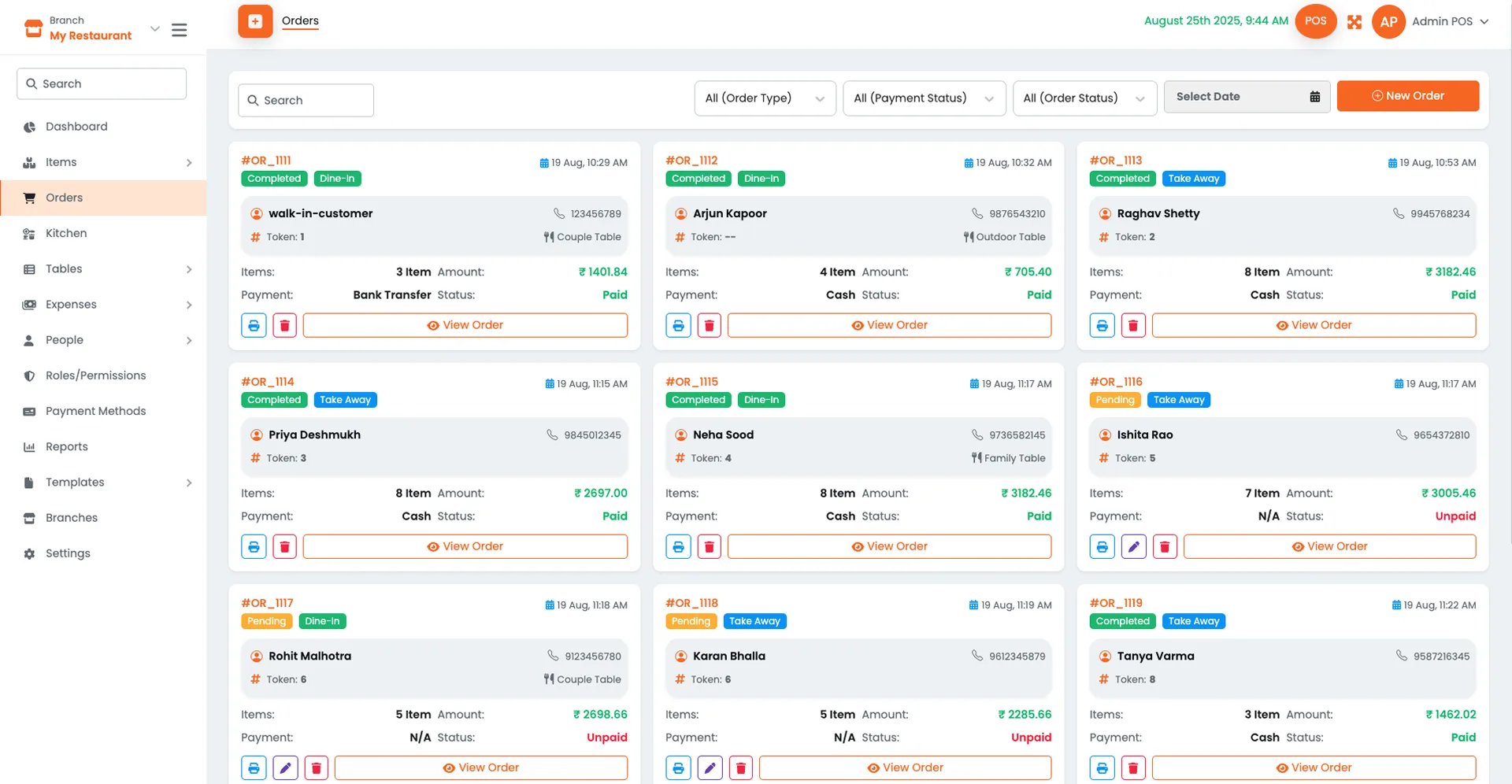Open the All (Order Type) dropdown
Viewport: 1512px width, 784px height.
(764, 98)
